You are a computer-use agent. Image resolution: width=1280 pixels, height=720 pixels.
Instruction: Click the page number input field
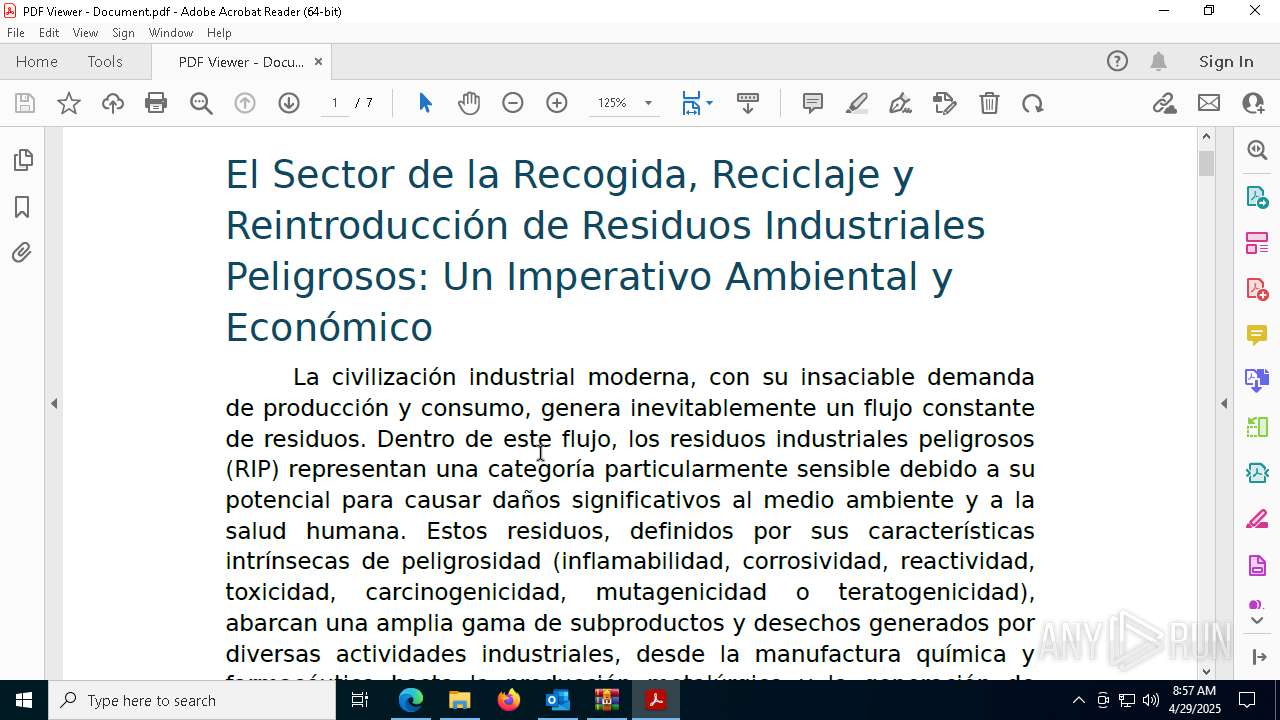pos(334,103)
